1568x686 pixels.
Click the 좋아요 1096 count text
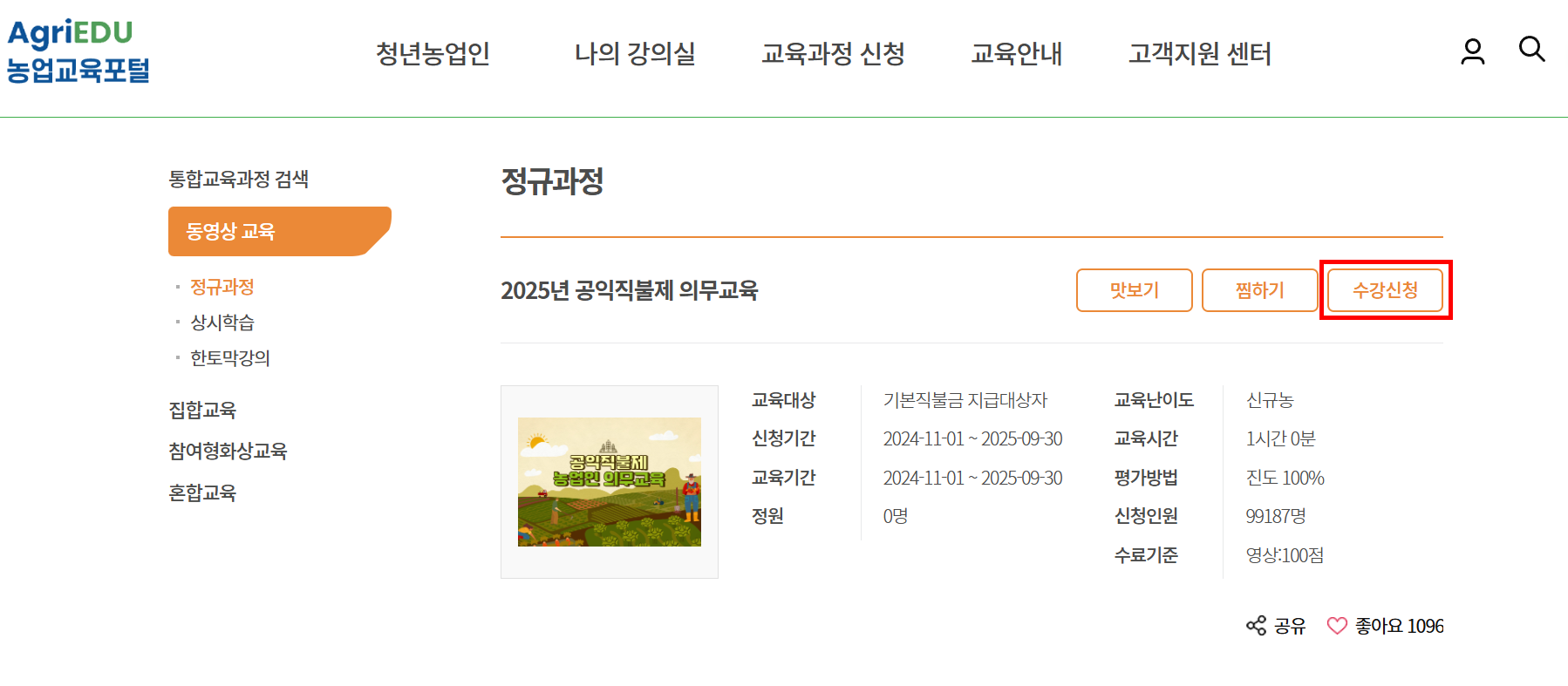(x=1400, y=626)
